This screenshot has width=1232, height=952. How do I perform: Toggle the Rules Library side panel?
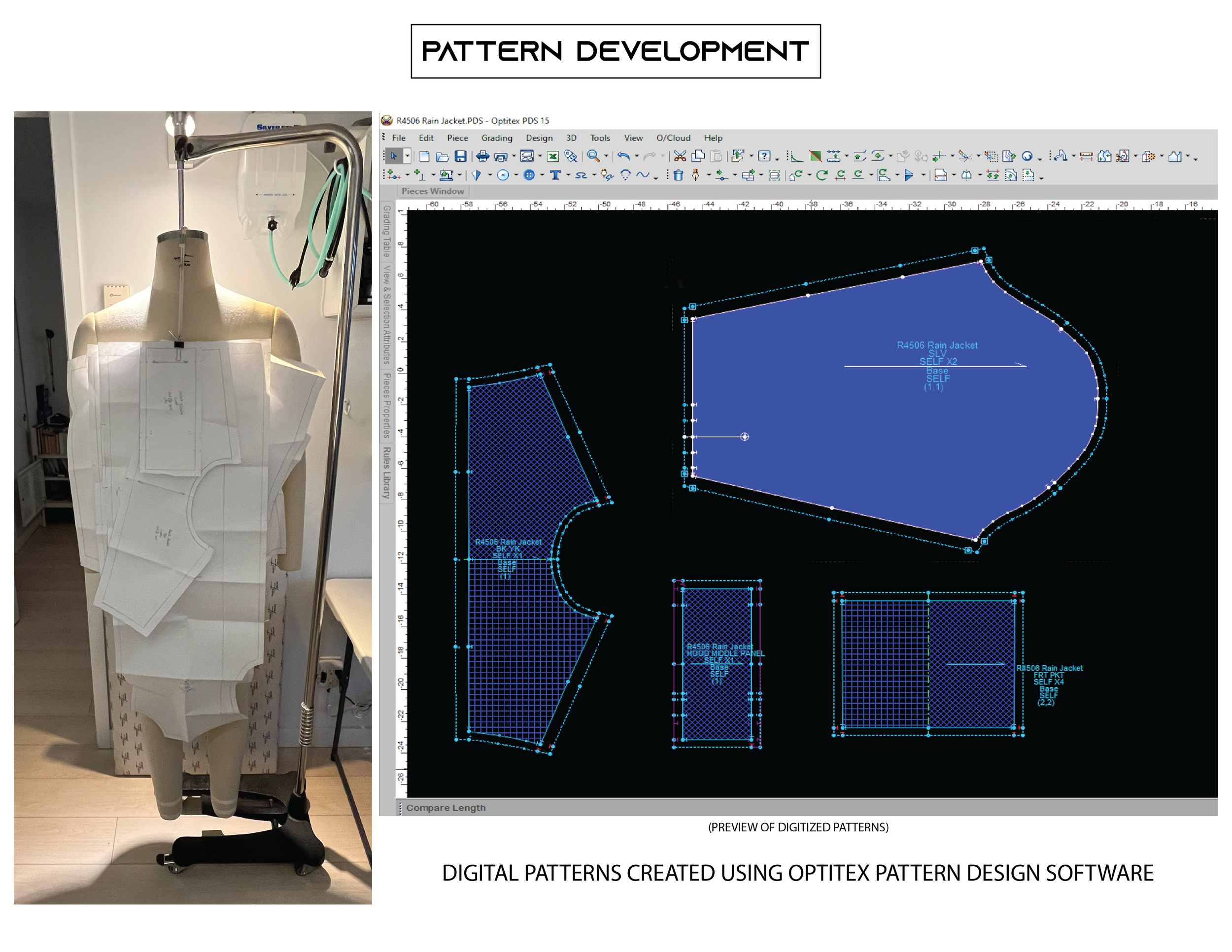pos(386,473)
